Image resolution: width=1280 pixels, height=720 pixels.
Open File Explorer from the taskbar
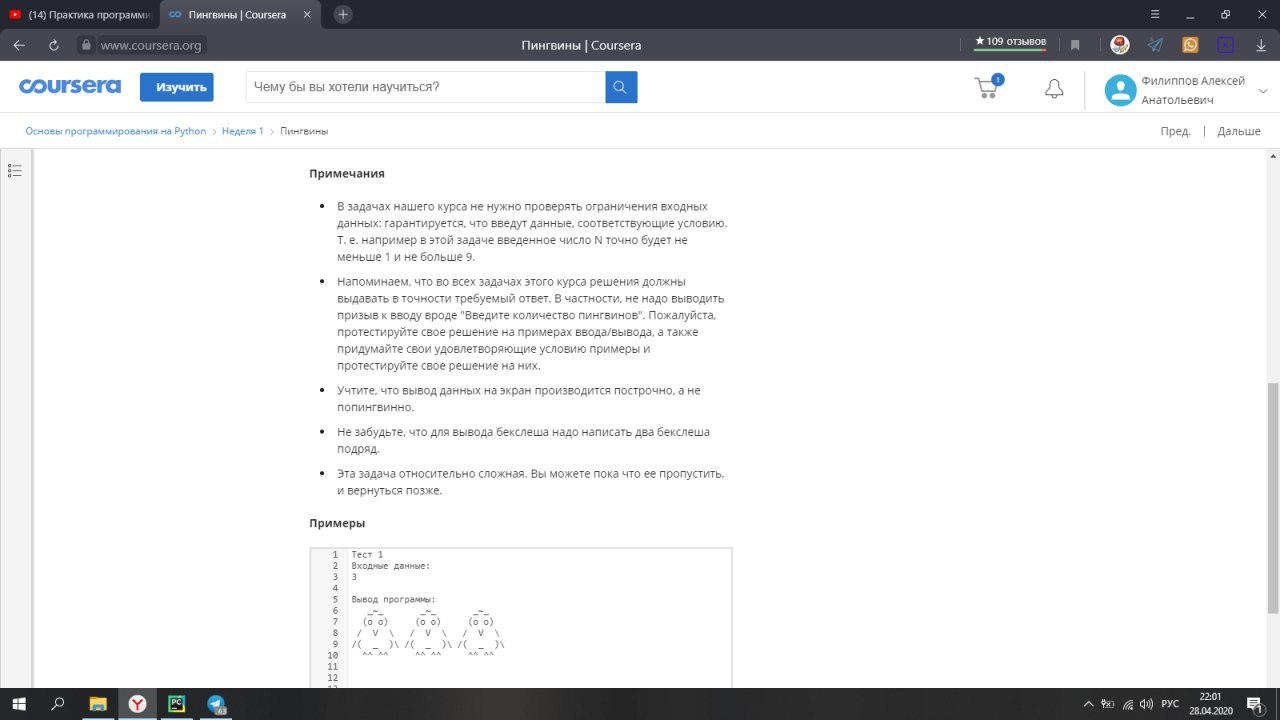[x=98, y=704]
